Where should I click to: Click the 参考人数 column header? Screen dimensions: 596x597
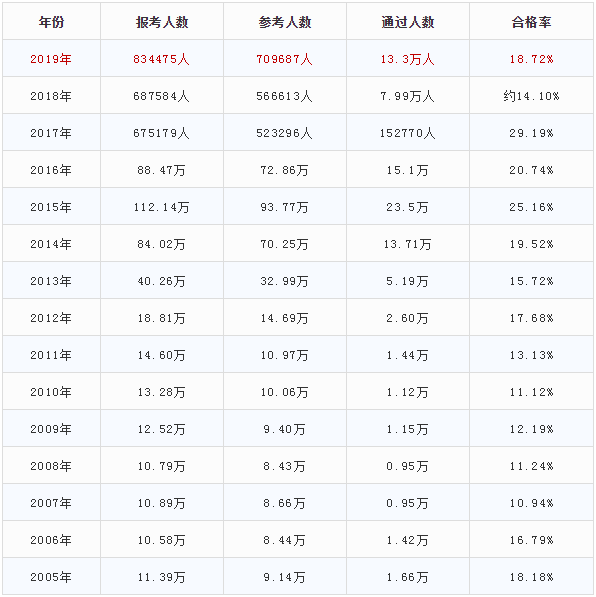point(285,22)
